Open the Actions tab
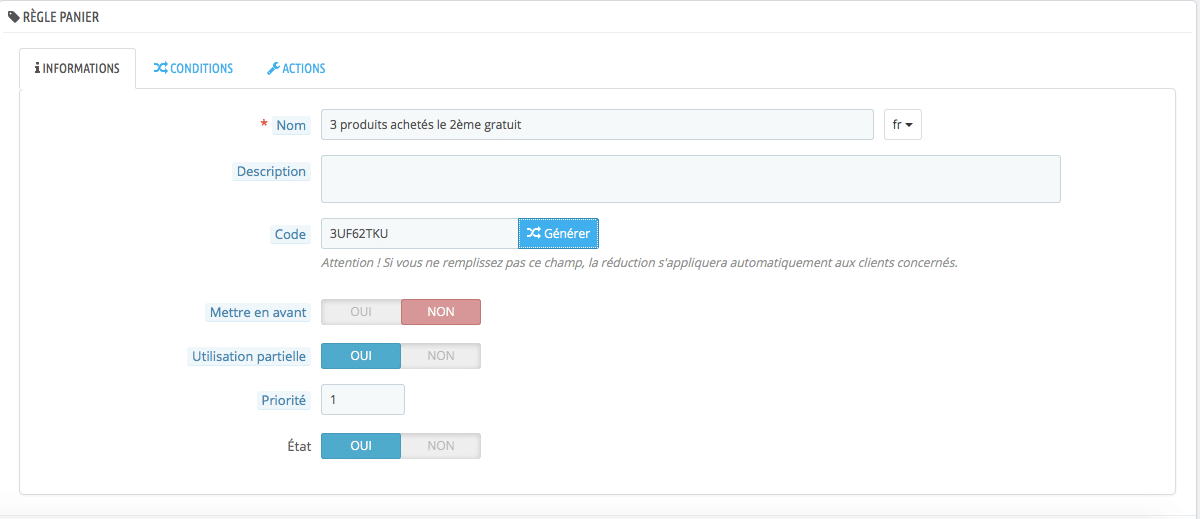The image size is (1200, 519). point(296,69)
